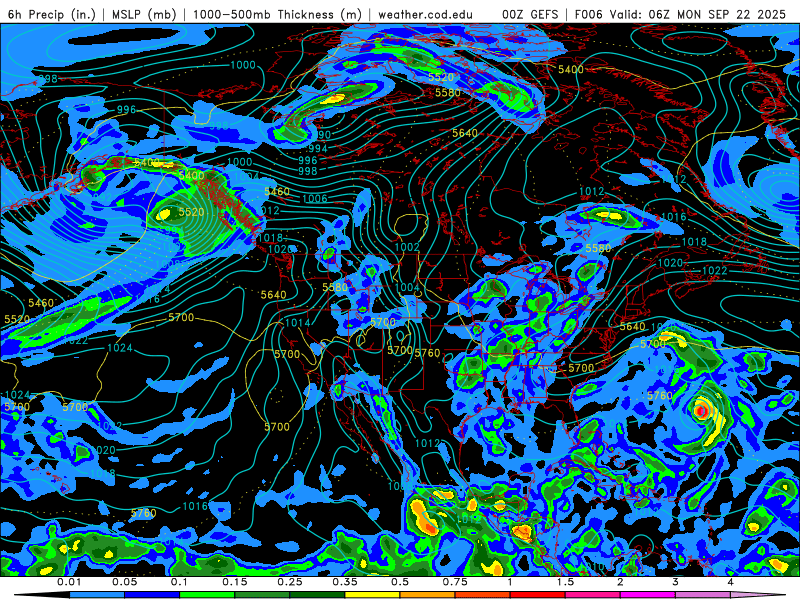Select the red 1–1.5 legend swatch

click(538, 595)
